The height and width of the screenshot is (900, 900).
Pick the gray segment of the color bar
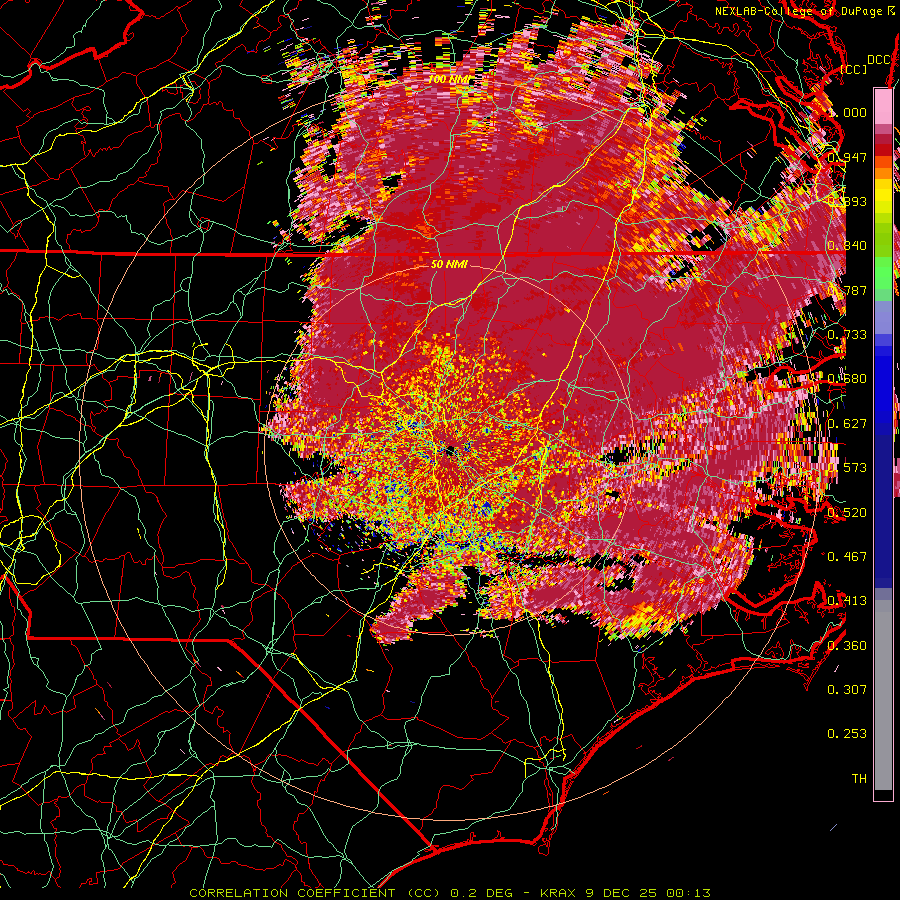(883, 695)
